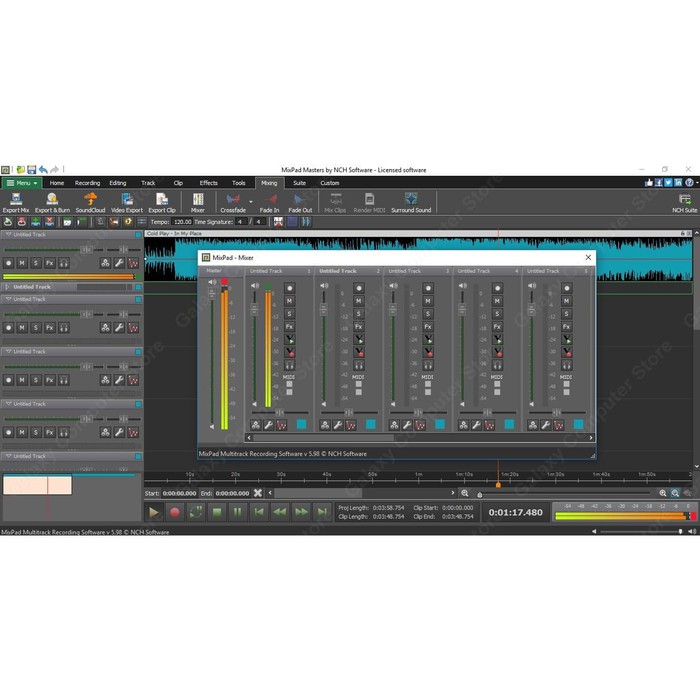This screenshot has height=700, width=700.
Task: Toggle upper MIDI checkbox in mixer track 1
Action: (289, 384)
